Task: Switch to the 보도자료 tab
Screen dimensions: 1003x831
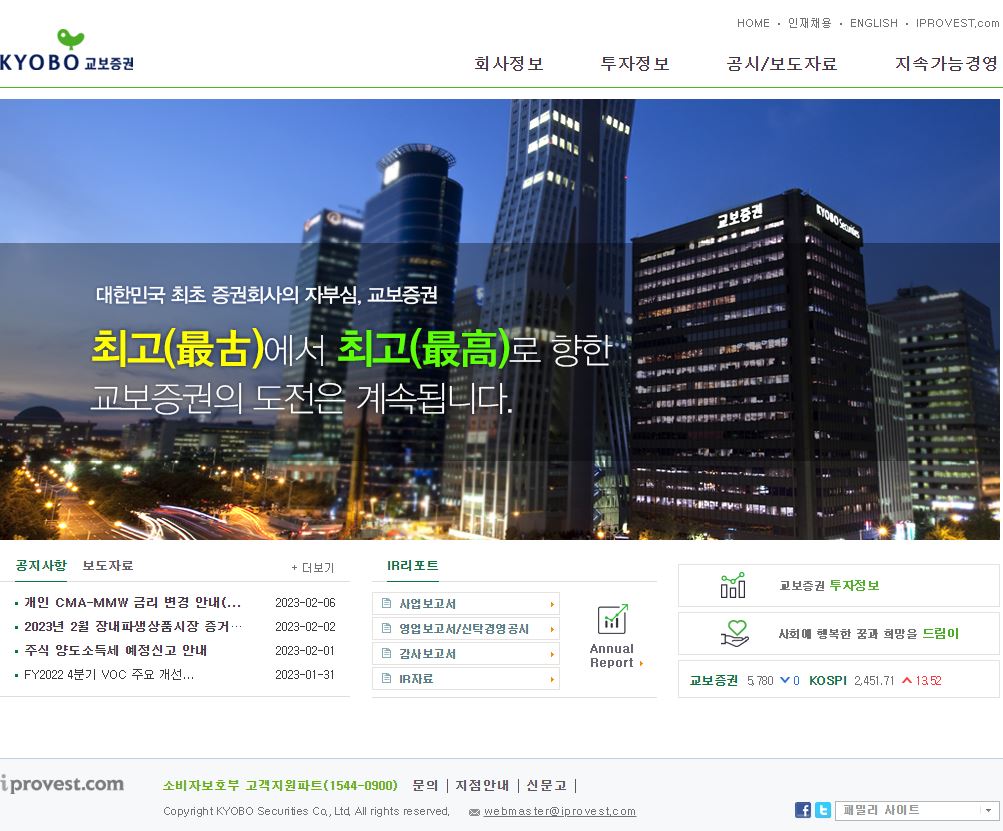Action: click(x=107, y=566)
